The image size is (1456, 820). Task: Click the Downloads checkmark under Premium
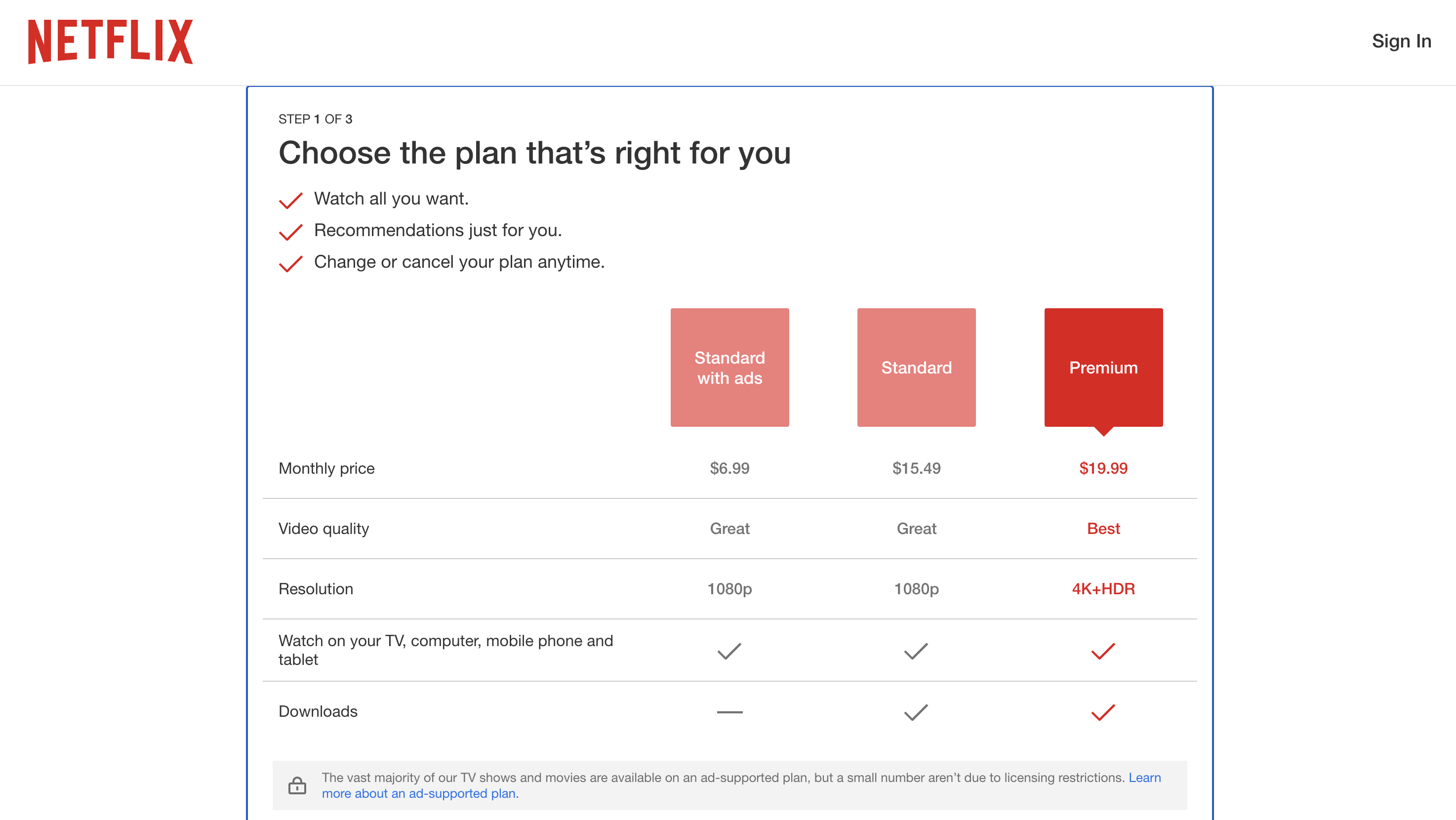[1103, 711]
